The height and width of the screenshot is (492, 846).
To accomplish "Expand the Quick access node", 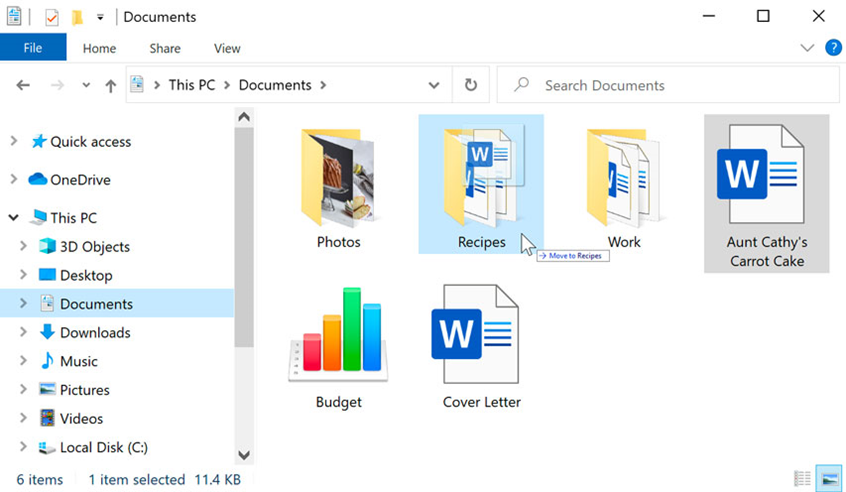I will click(x=13, y=141).
